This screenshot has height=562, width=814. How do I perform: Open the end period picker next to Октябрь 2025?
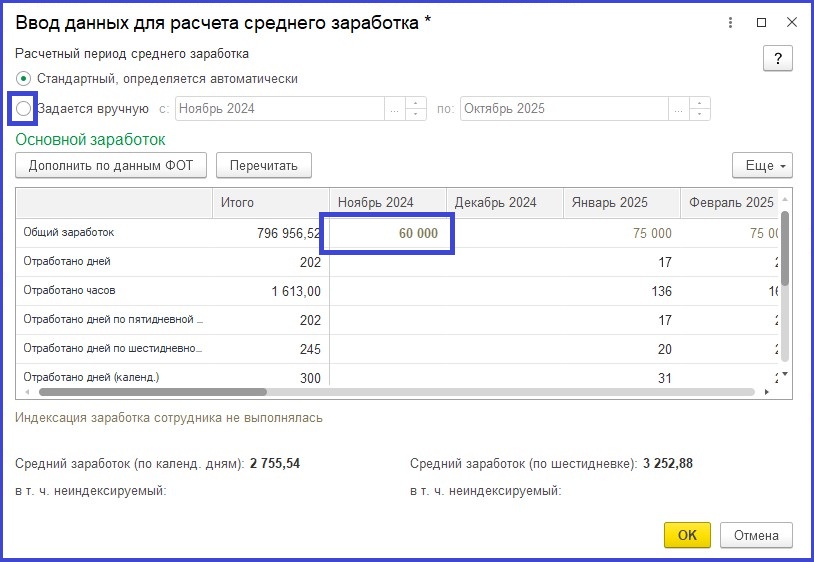click(679, 108)
